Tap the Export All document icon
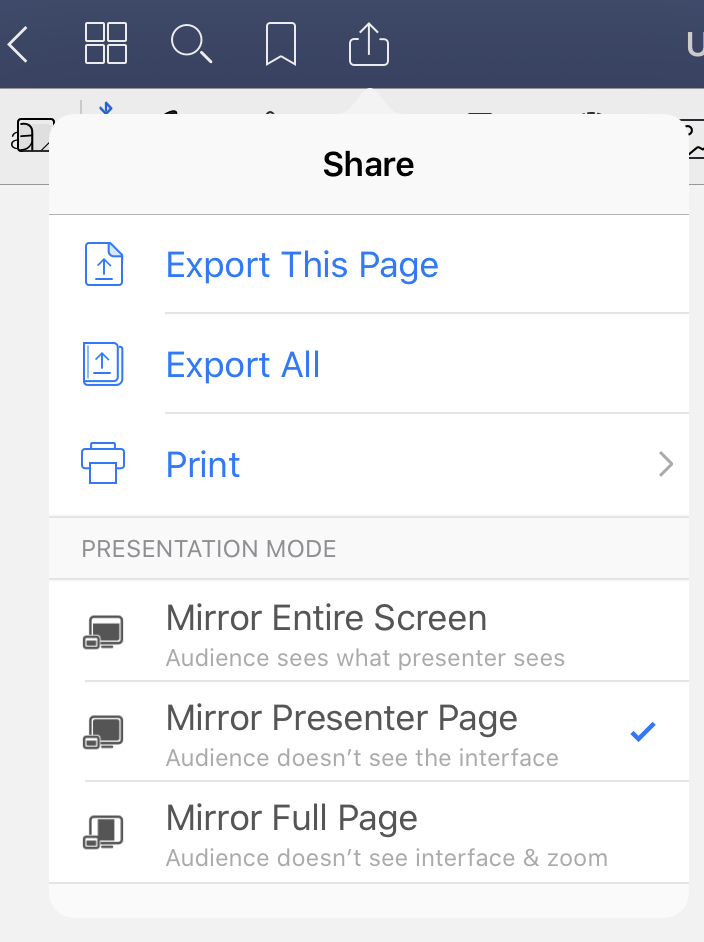 pyautogui.click(x=104, y=364)
